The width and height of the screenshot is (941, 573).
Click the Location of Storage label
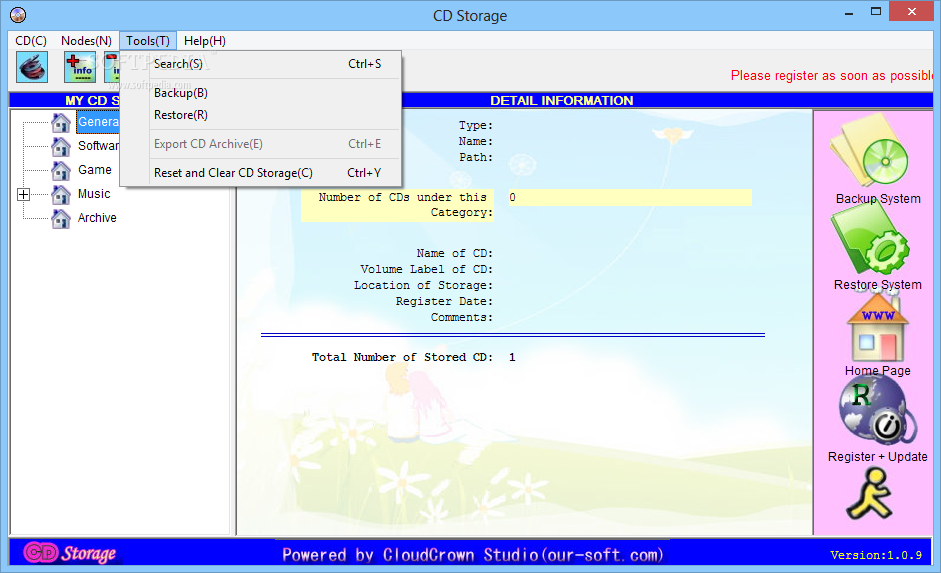click(x=423, y=286)
